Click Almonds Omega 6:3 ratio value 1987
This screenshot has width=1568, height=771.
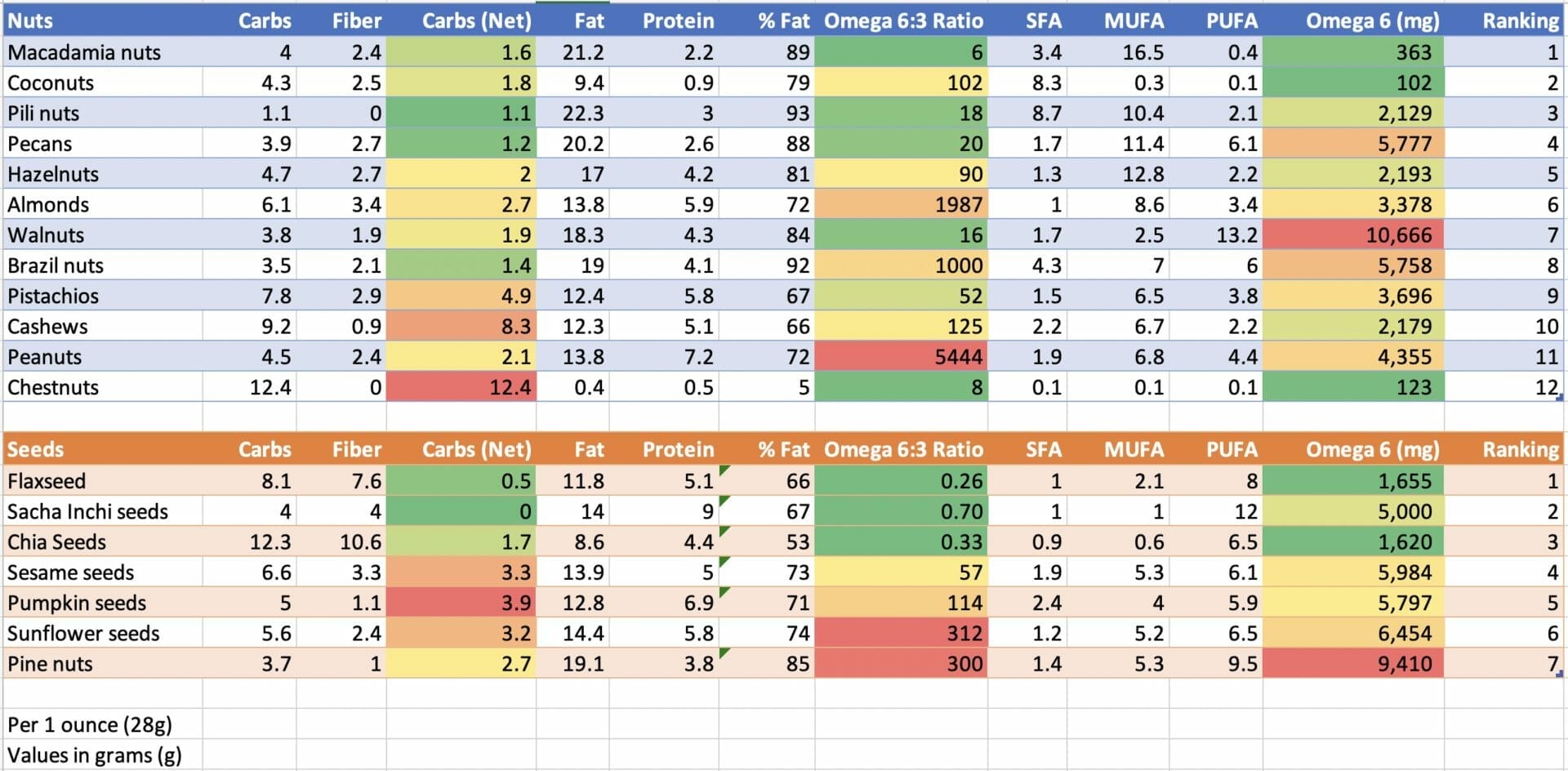[901, 204]
